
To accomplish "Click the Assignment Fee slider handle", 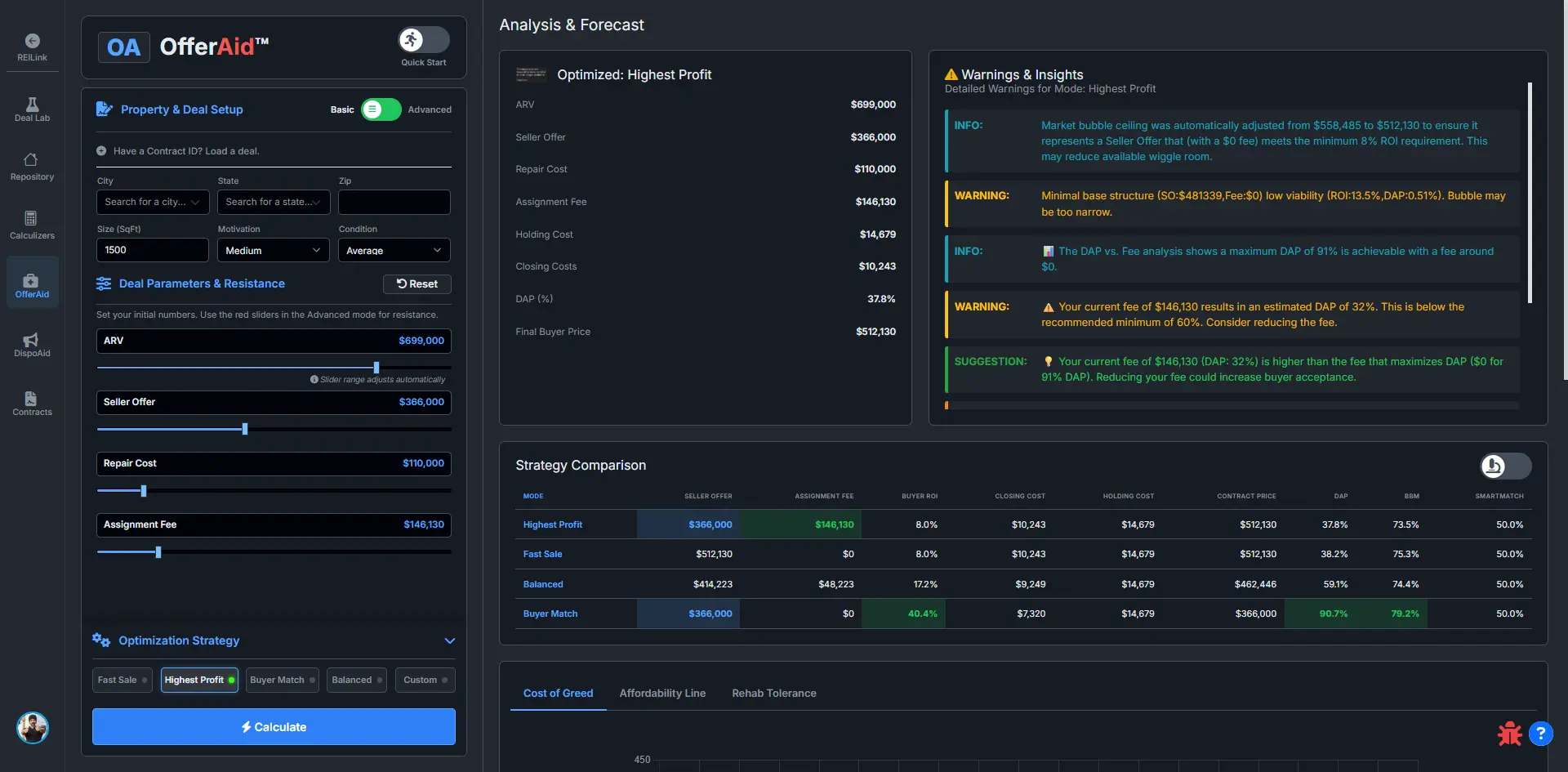I will pos(158,552).
